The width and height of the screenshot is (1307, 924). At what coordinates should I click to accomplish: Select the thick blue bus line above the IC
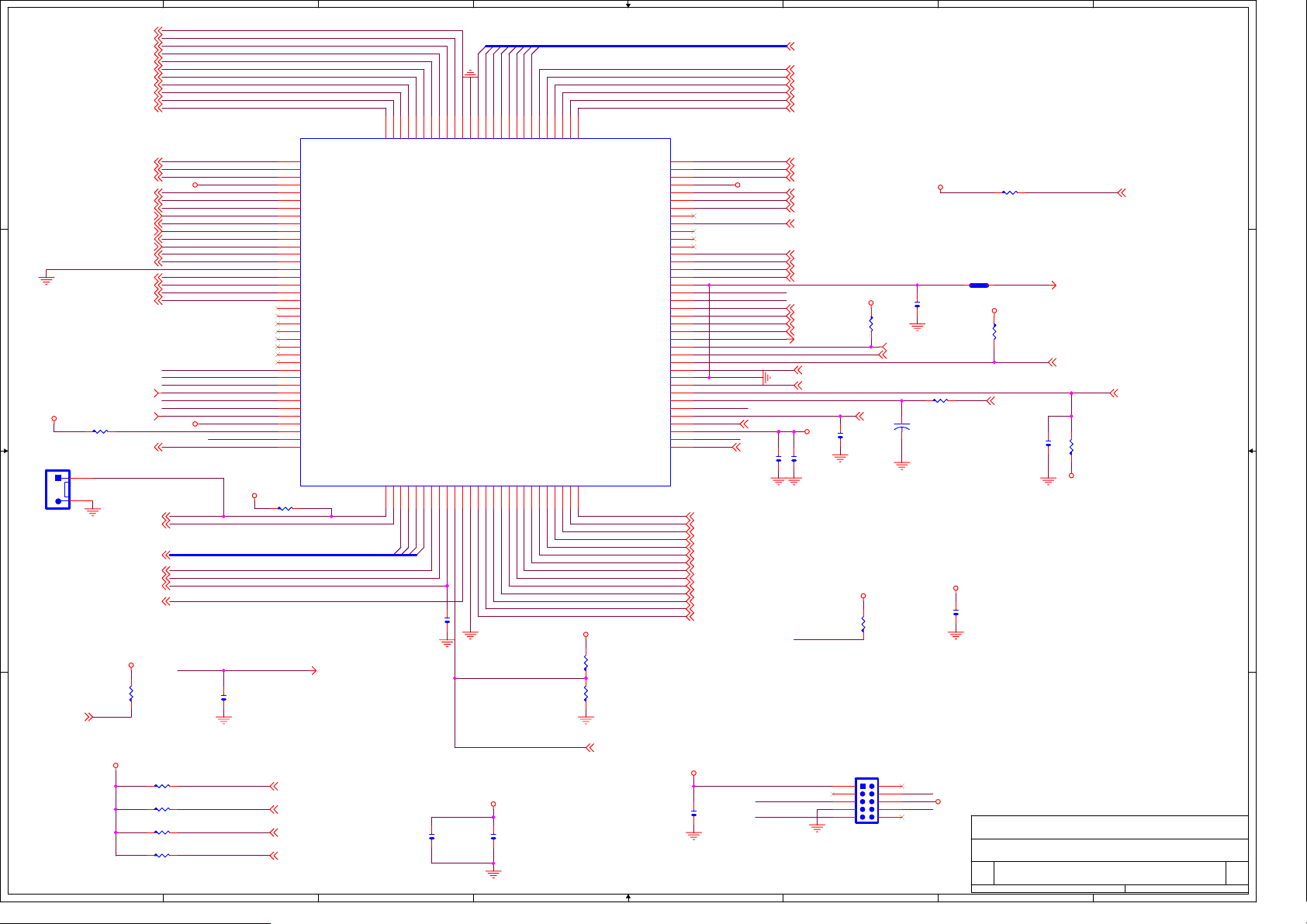click(636, 46)
